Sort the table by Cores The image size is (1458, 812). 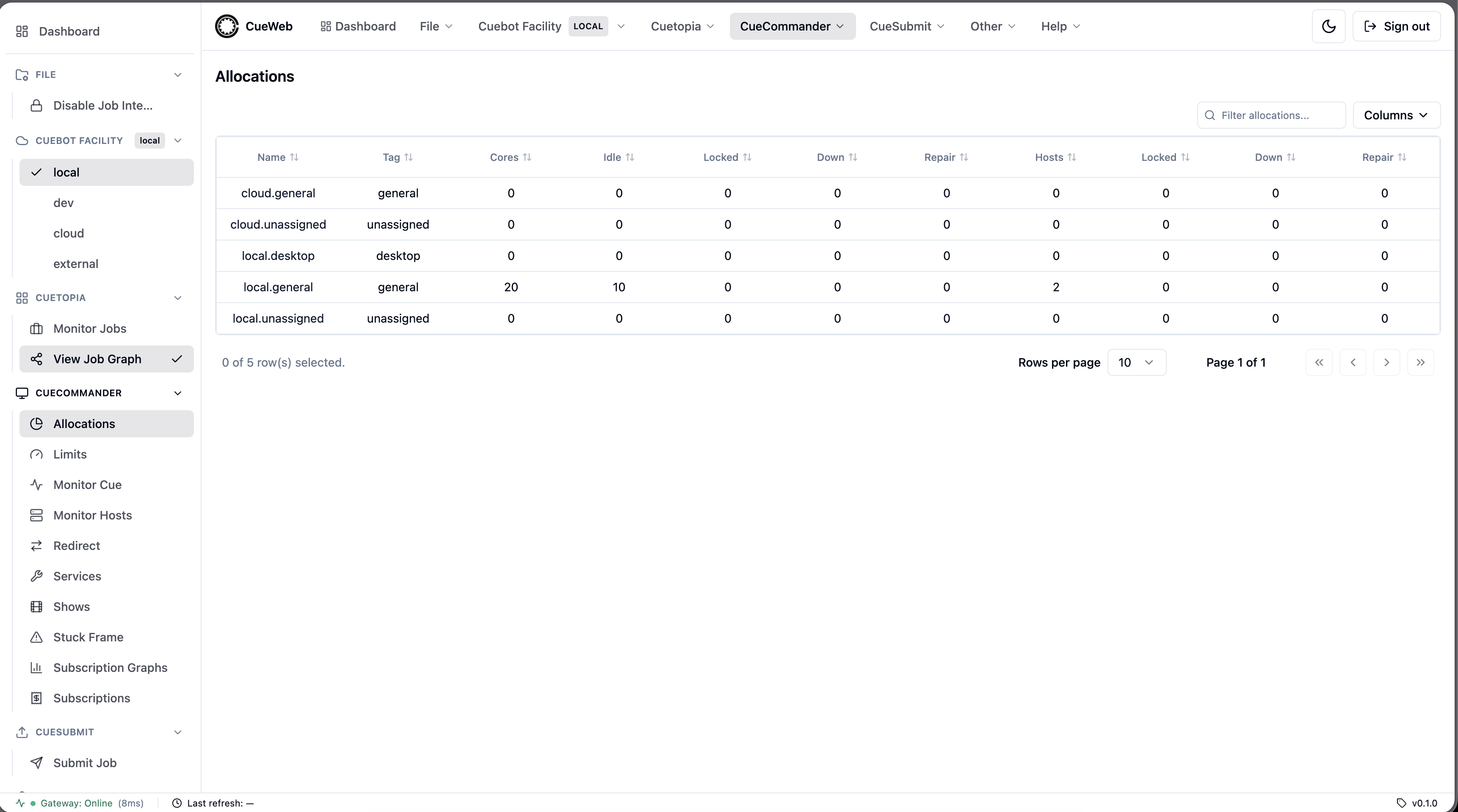click(511, 157)
